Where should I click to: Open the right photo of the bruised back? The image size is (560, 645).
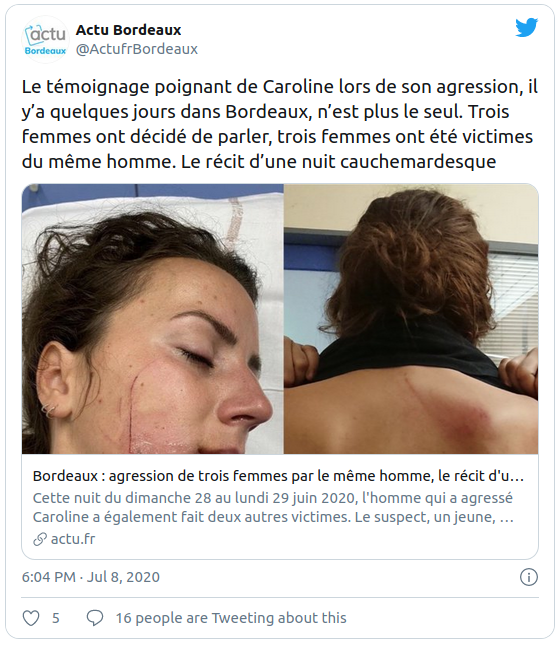click(x=411, y=319)
